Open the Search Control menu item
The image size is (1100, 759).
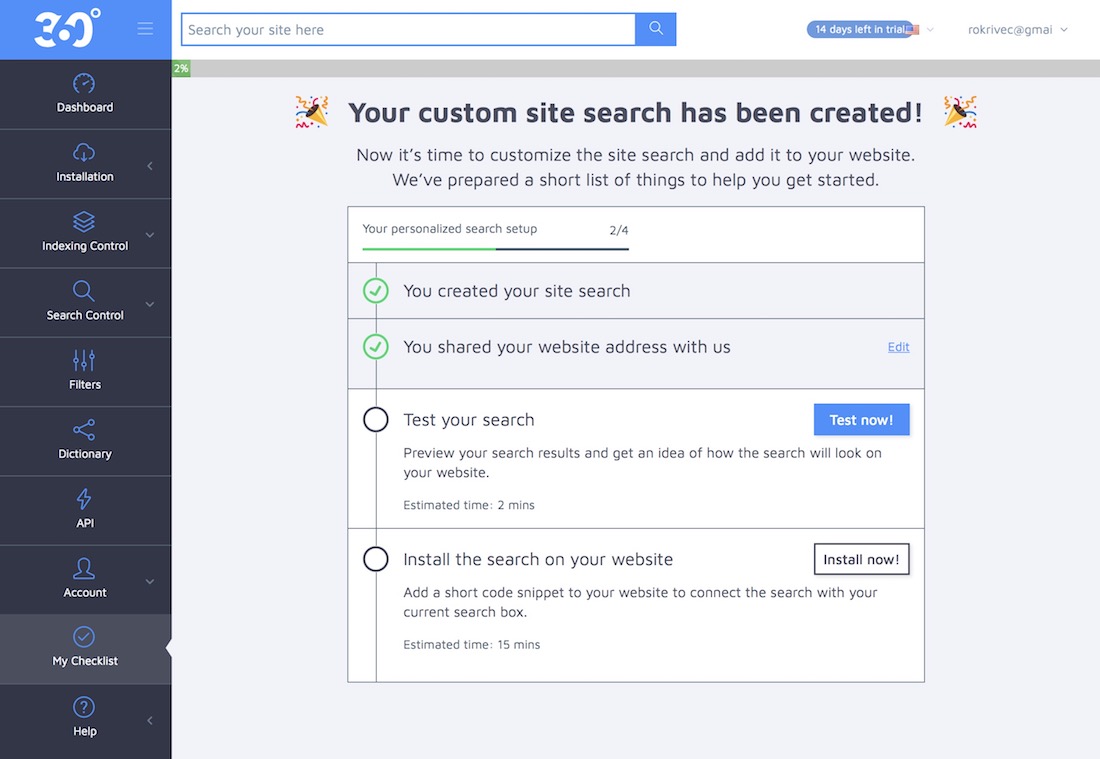click(x=85, y=302)
